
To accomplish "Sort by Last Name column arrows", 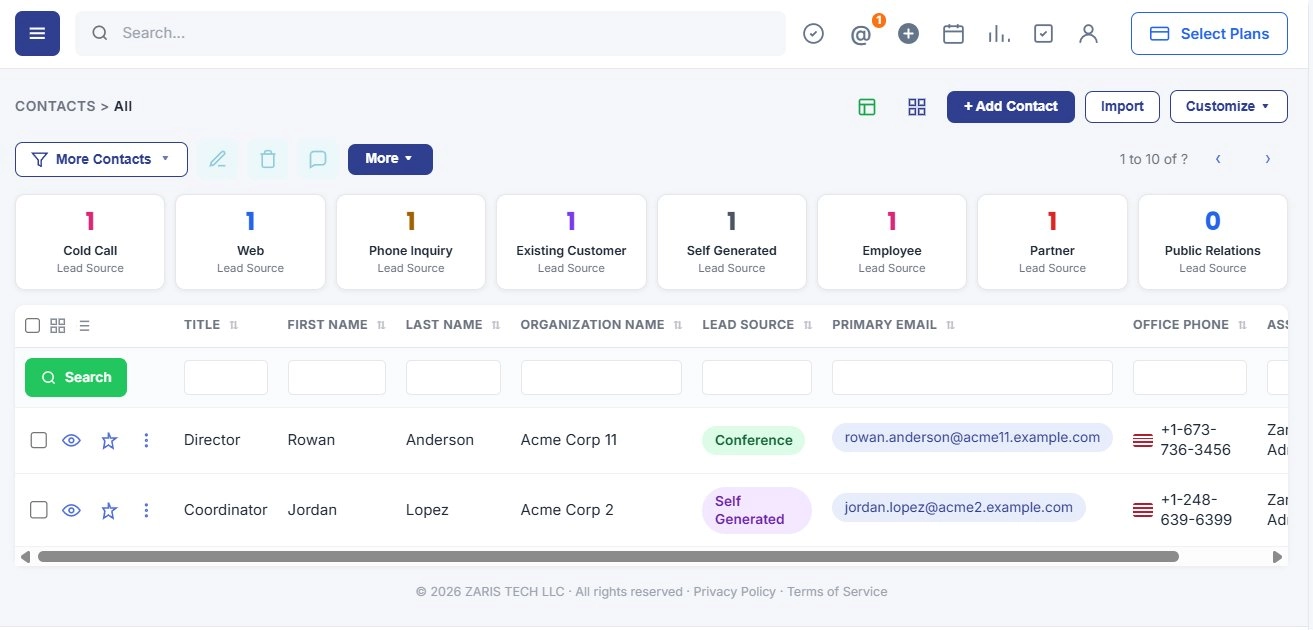I will (x=496, y=325).
